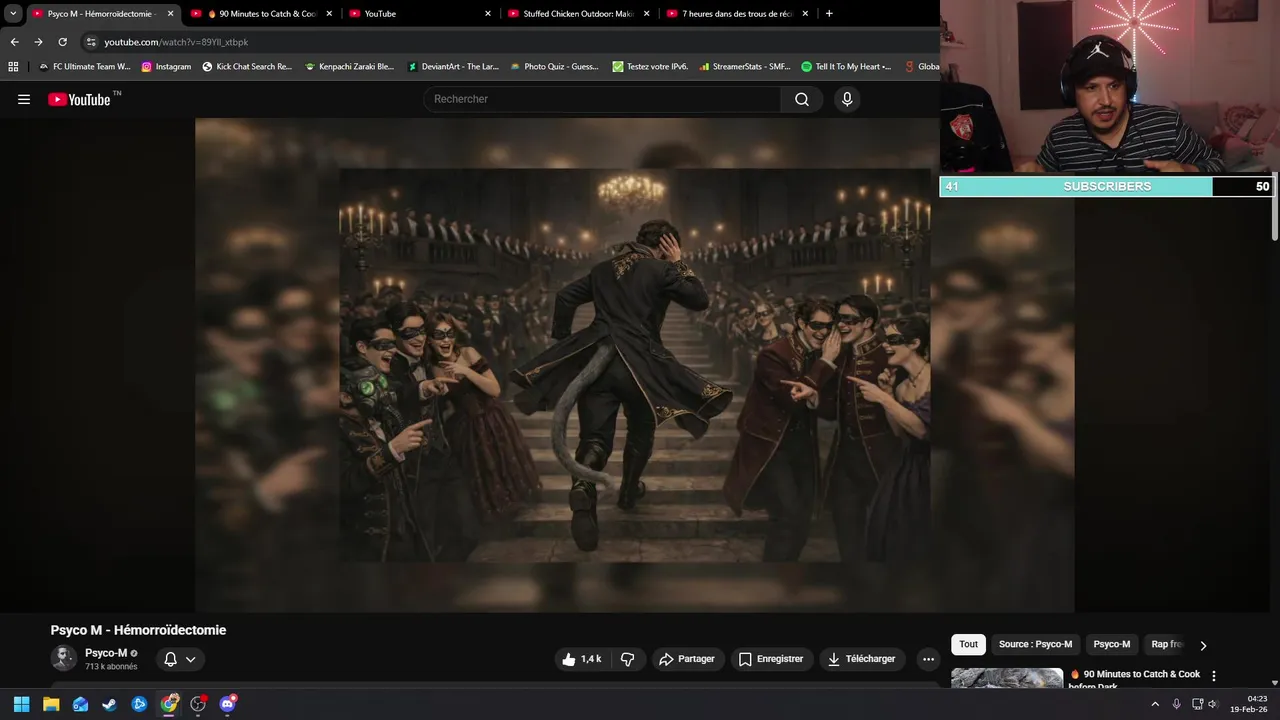Viewport: 1280px width, 720px height.
Task: Click the Partager share button
Action: click(687, 659)
